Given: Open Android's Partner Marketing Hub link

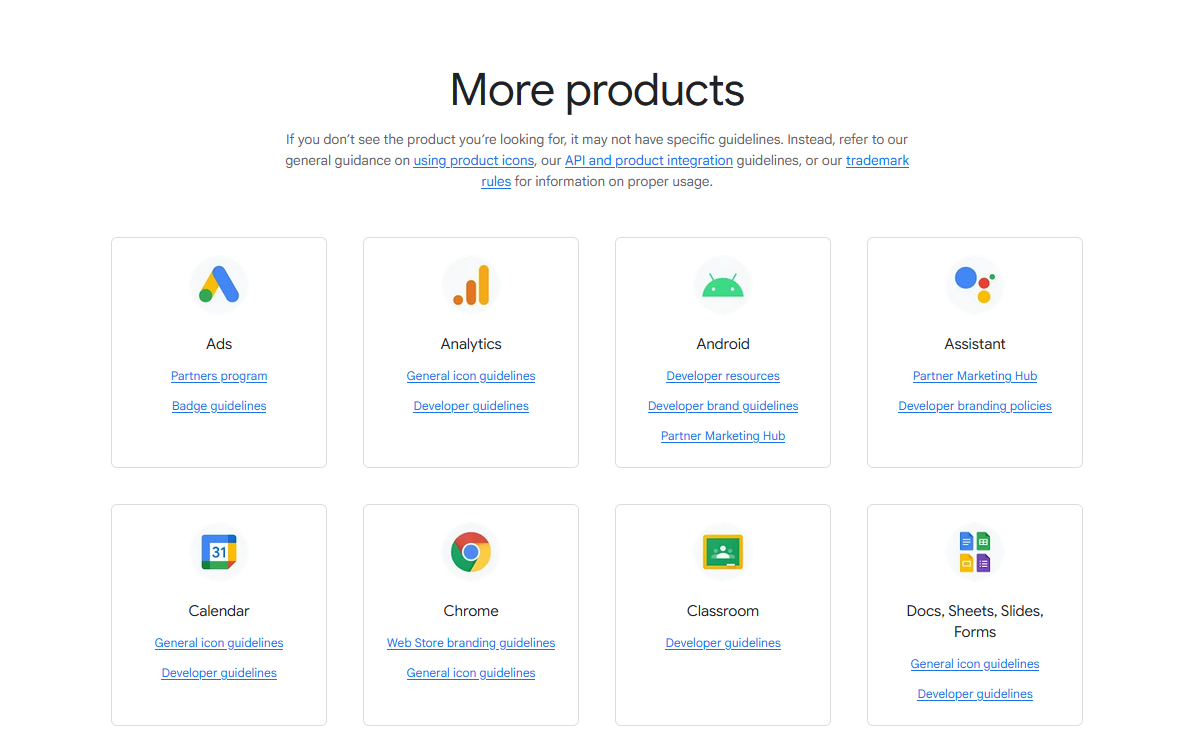Looking at the screenshot, I should (723, 436).
